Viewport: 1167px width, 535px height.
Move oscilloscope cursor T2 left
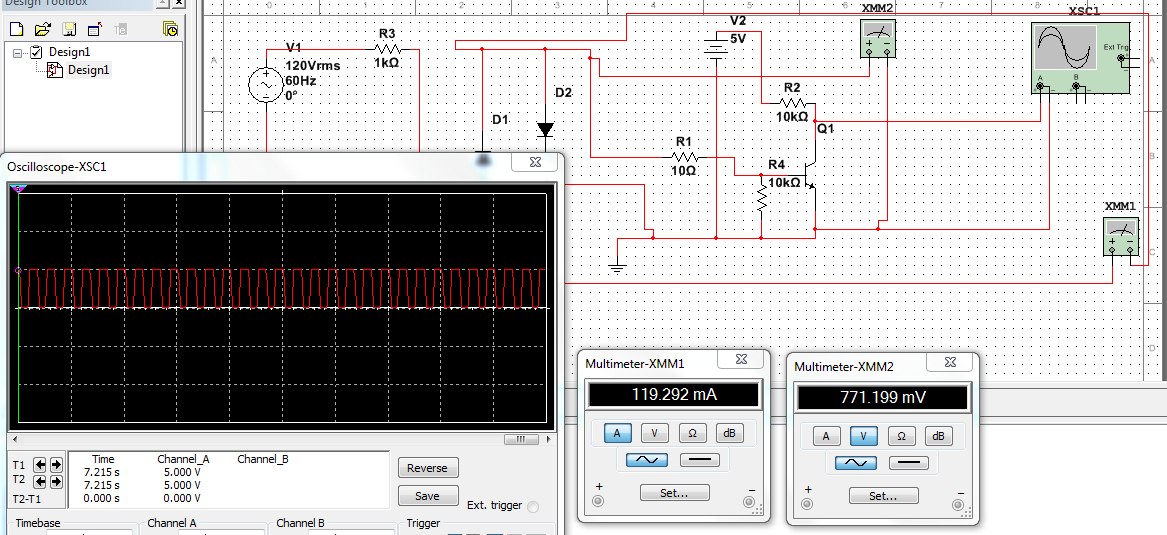tap(40, 481)
